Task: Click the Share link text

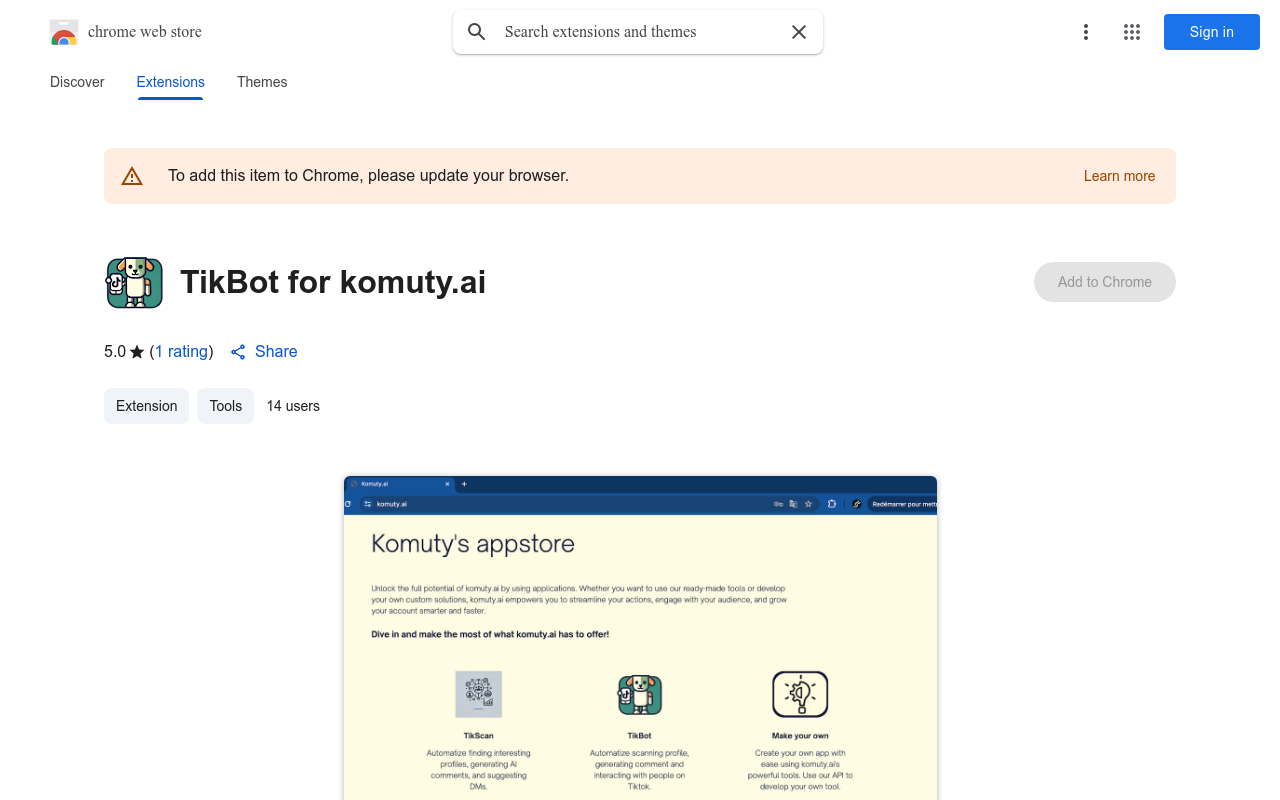Action: [x=276, y=352]
